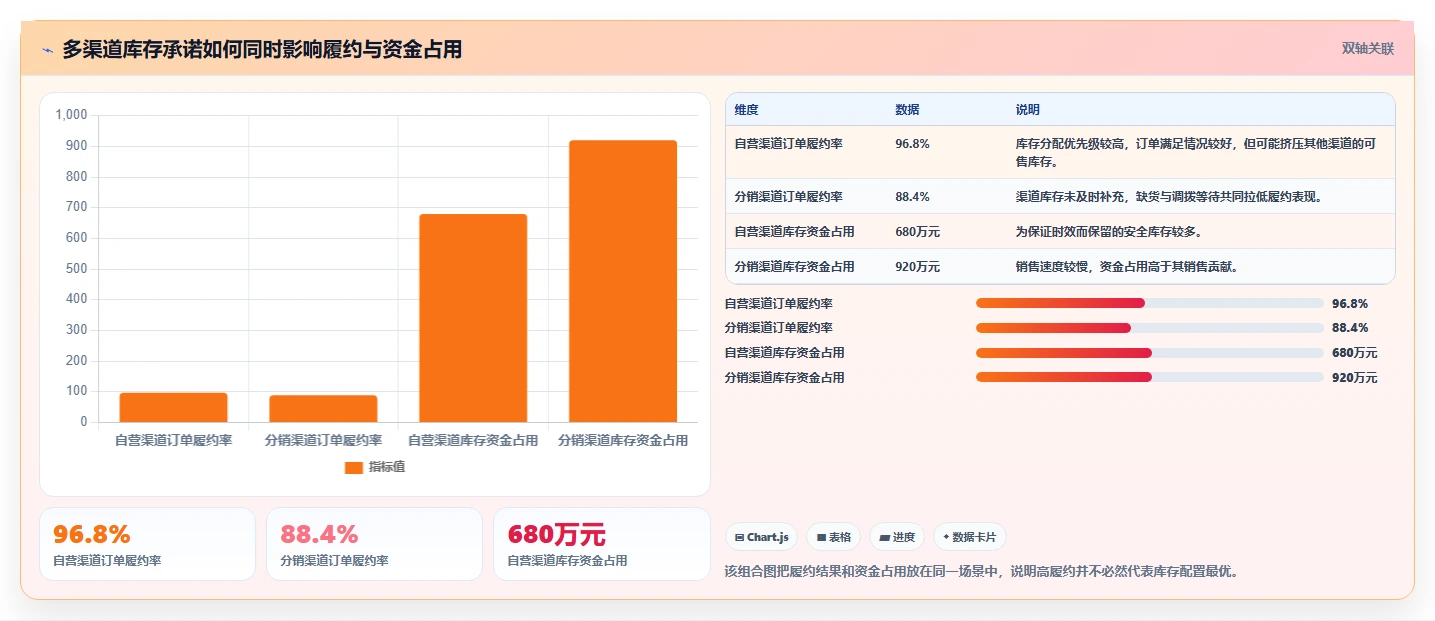
Task: Click the summary sentence starting 该组合图
Action: [981, 572]
